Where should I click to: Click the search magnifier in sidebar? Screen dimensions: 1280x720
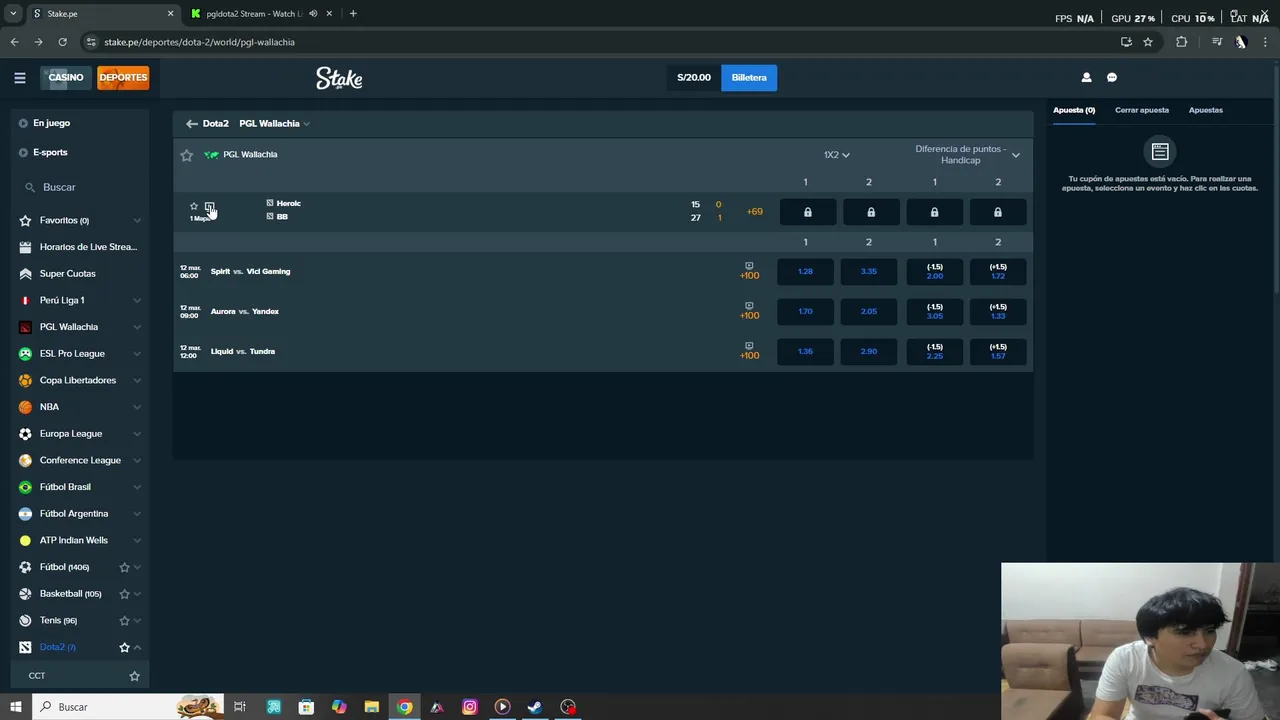tap(30, 187)
